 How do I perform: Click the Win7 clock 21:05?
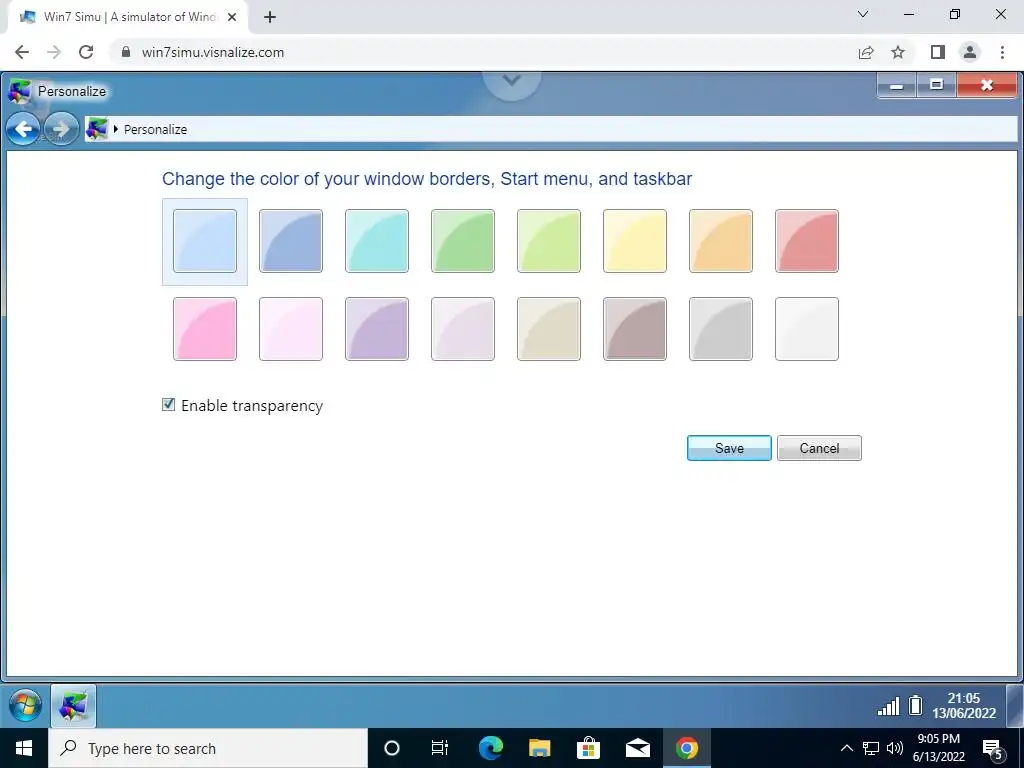964,705
